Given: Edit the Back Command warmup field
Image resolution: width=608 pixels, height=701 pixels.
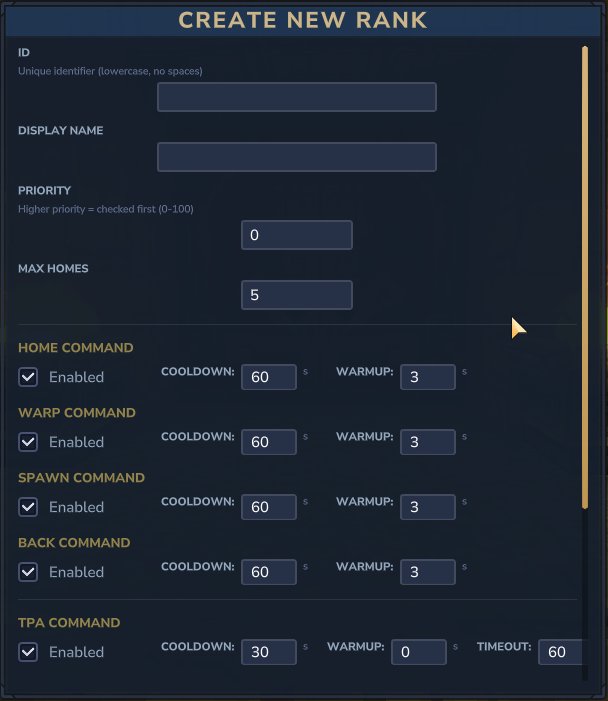Looking at the screenshot, I should [x=428, y=572].
